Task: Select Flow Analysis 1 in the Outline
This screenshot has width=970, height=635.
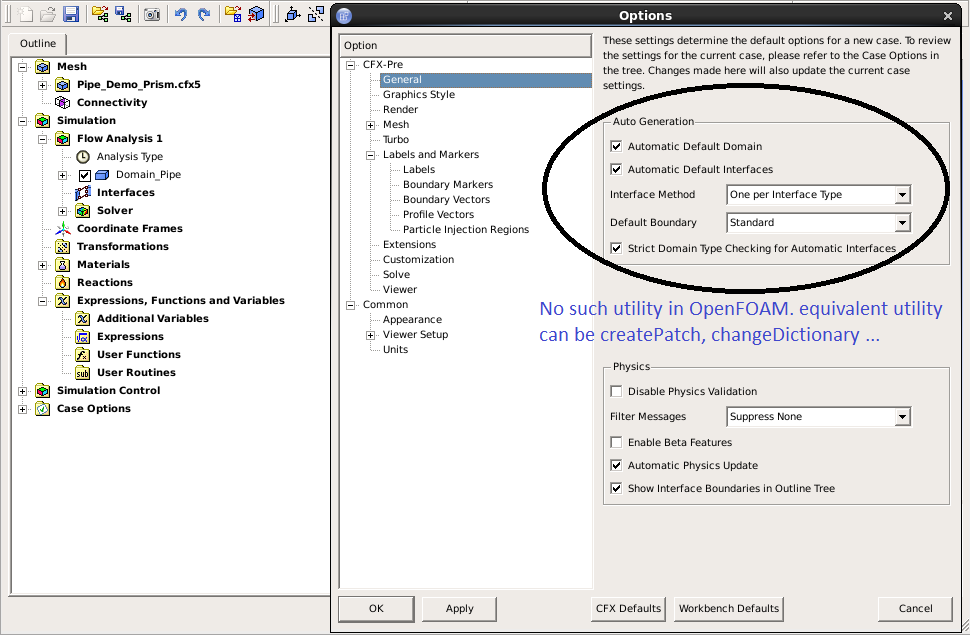Action: point(119,139)
